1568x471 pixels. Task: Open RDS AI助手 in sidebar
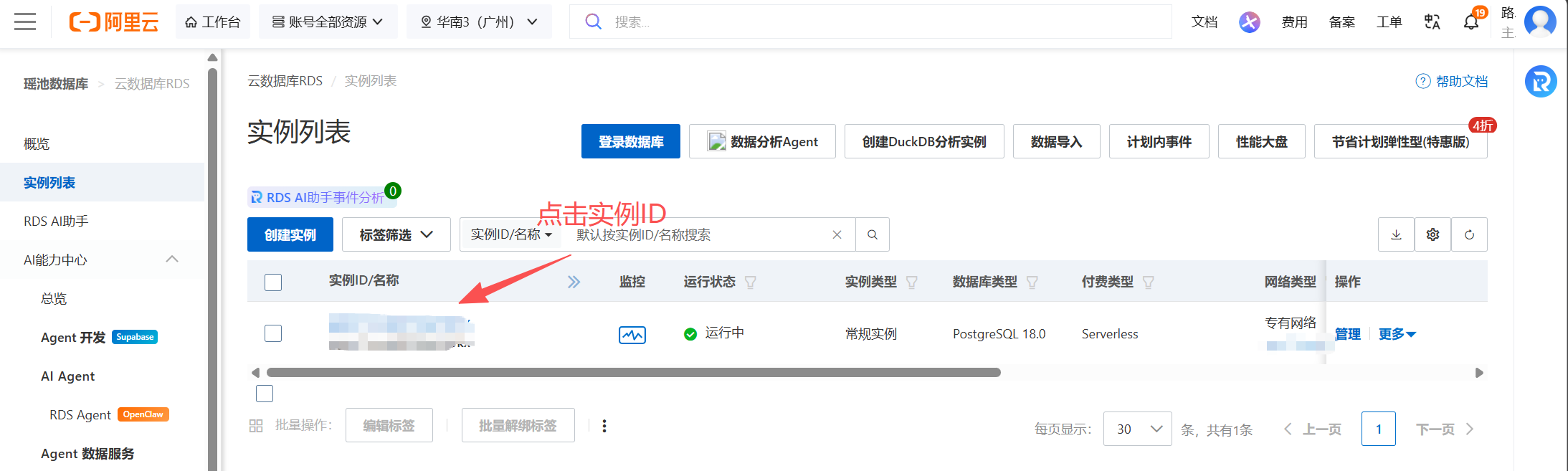pyautogui.click(x=56, y=222)
